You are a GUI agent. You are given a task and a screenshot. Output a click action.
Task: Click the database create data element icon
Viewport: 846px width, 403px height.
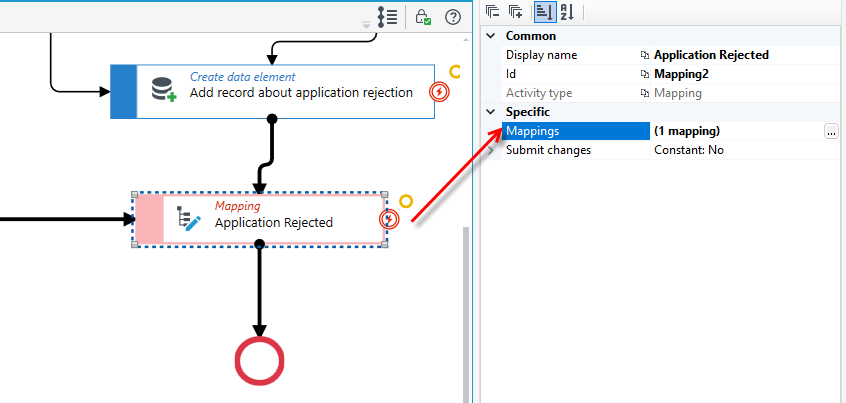coord(163,90)
